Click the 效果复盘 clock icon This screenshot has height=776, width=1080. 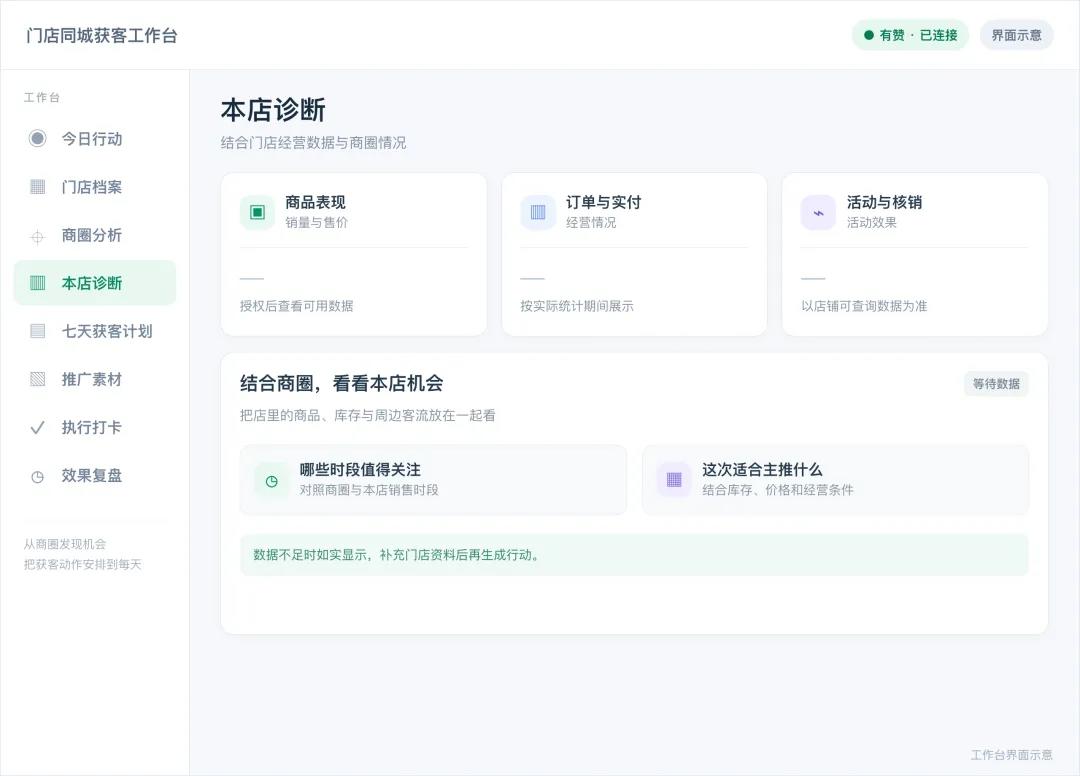(38, 476)
